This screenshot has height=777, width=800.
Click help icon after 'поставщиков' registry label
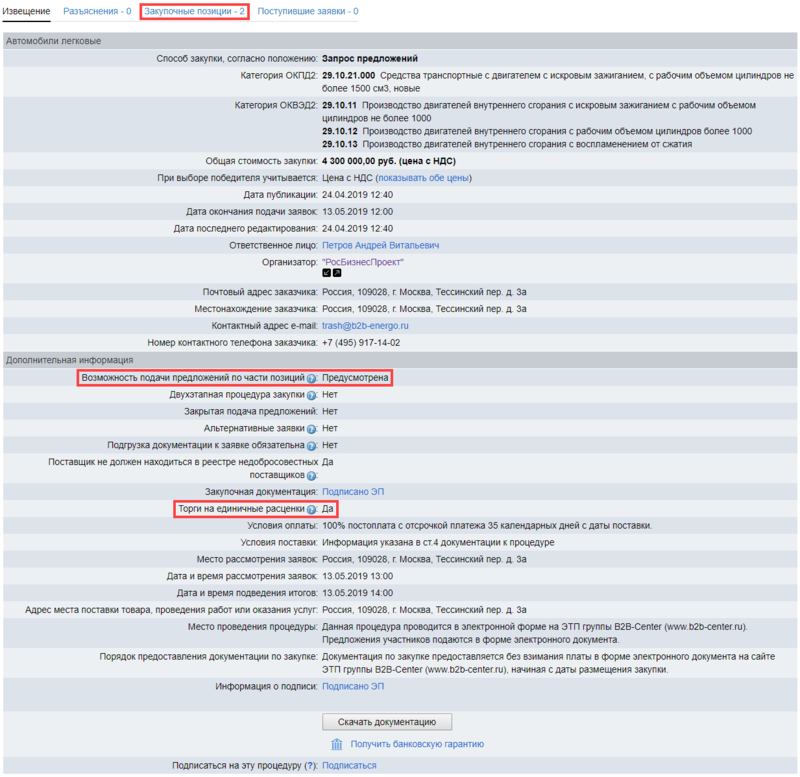(312, 475)
